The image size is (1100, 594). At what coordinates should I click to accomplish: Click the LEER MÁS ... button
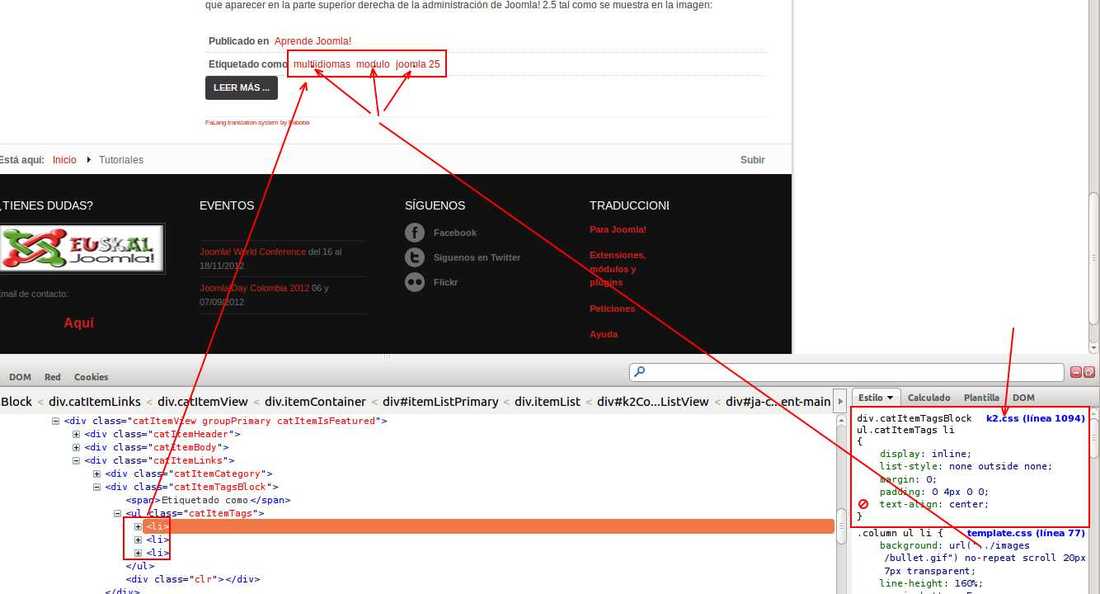click(x=241, y=88)
